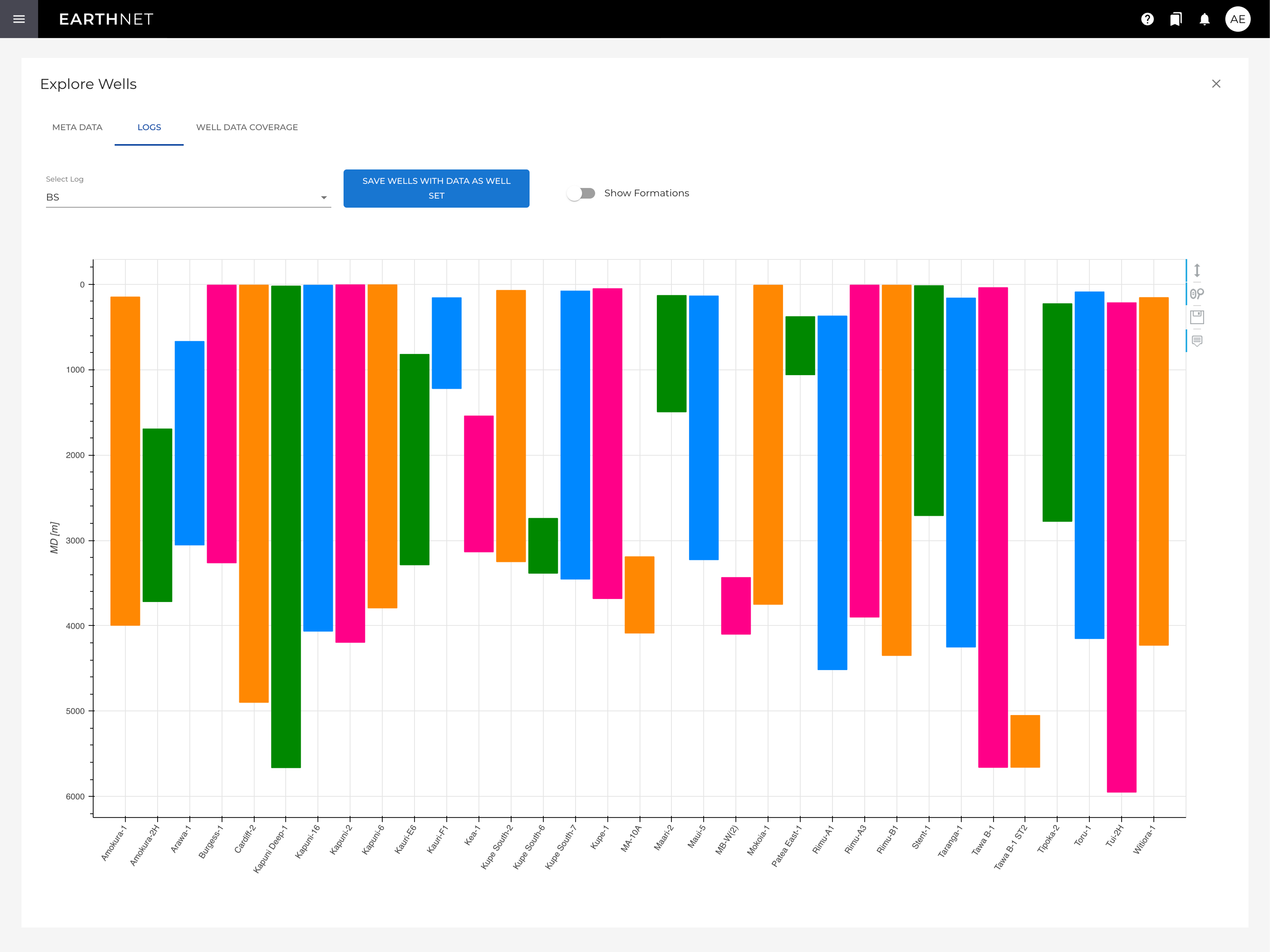Click the EARTHNET logo
The height and width of the screenshot is (952, 1270).
(x=106, y=19)
